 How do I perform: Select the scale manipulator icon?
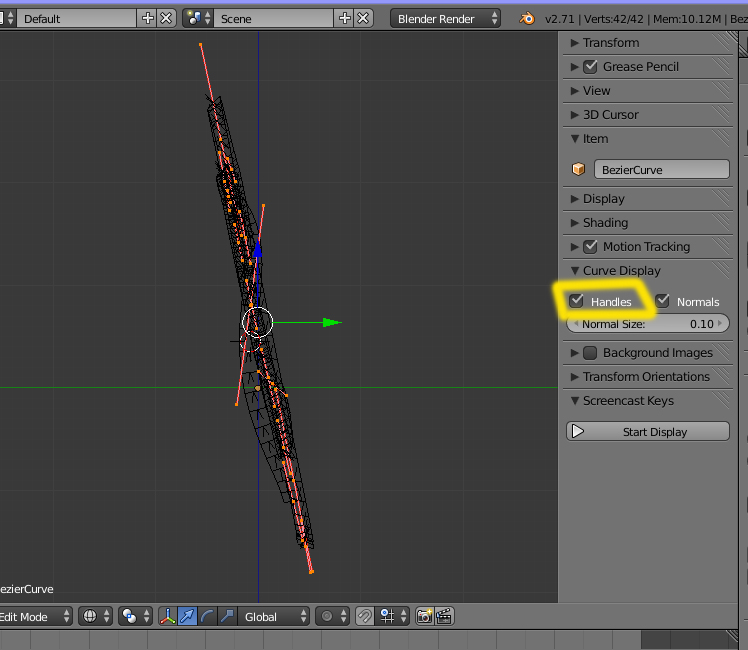tap(225, 616)
